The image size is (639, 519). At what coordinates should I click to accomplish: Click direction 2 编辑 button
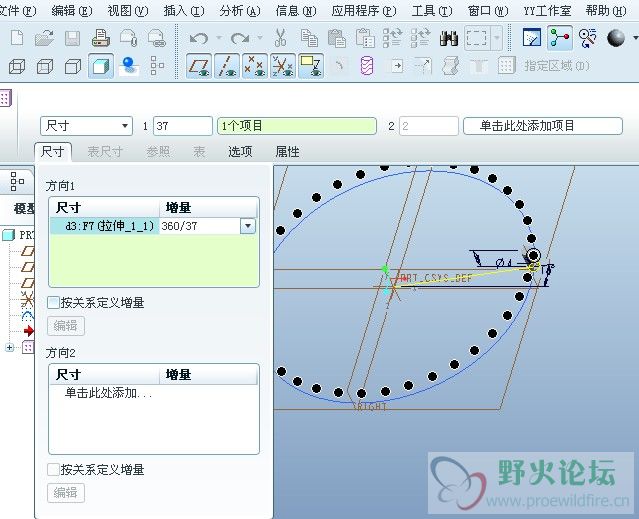pos(66,493)
